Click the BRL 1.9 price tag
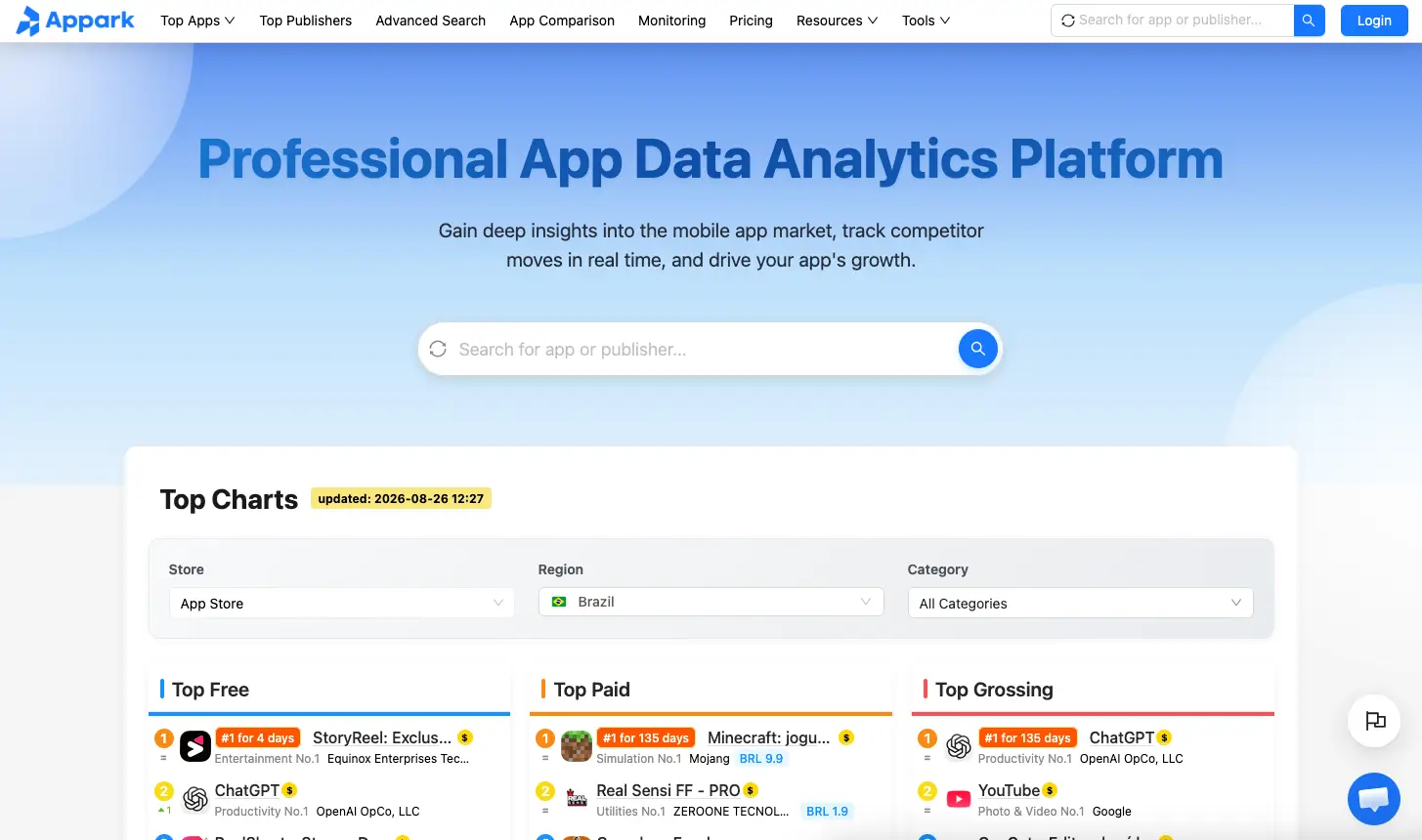This screenshot has height=840, width=1422. coord(827,812)
